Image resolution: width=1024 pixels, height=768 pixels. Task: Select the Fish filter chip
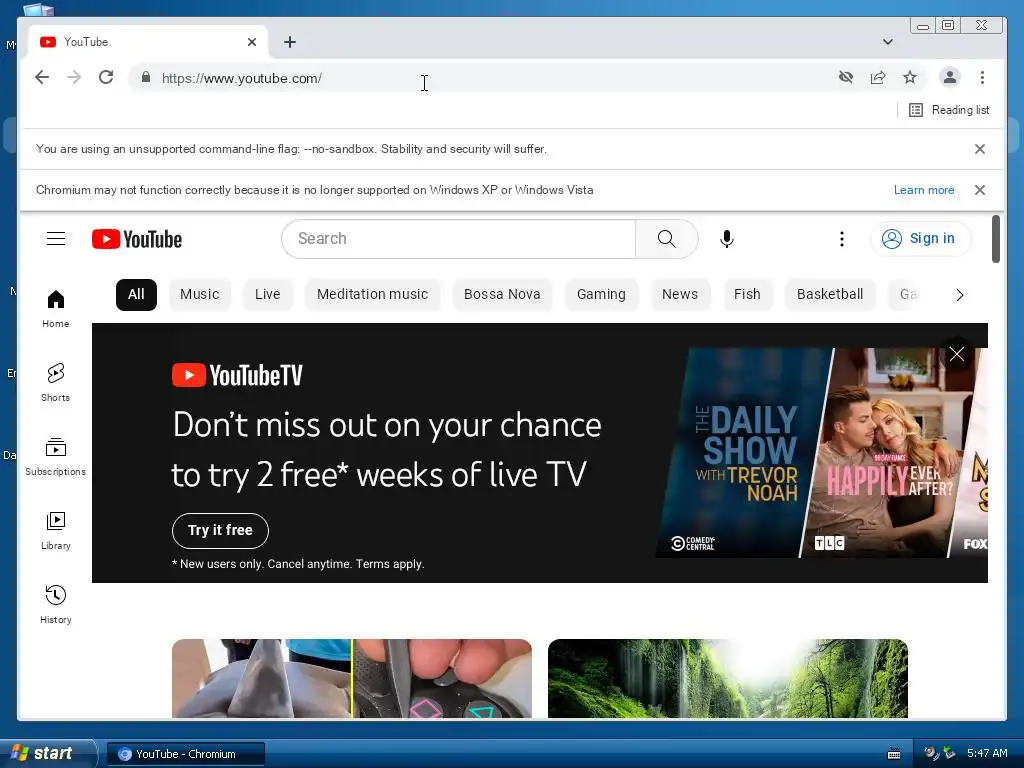tap(747, 295)
